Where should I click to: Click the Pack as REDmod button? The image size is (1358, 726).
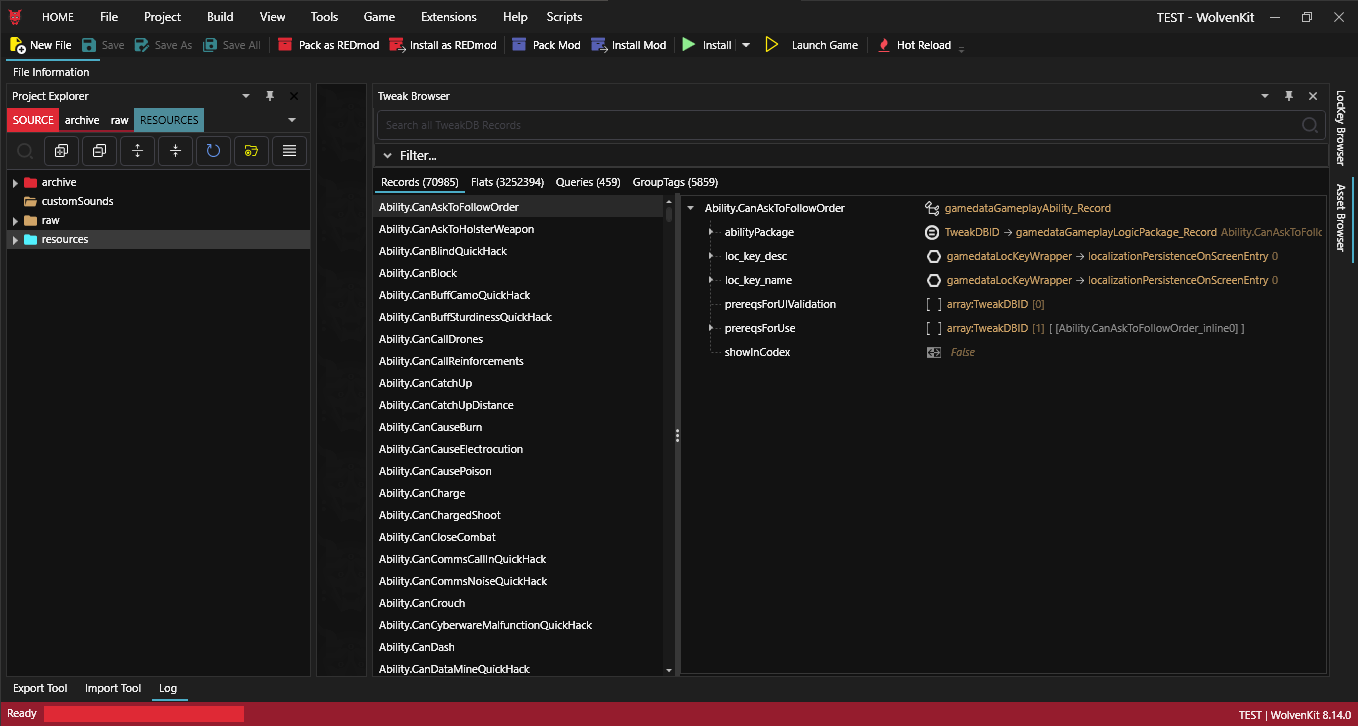coord(328,45)
